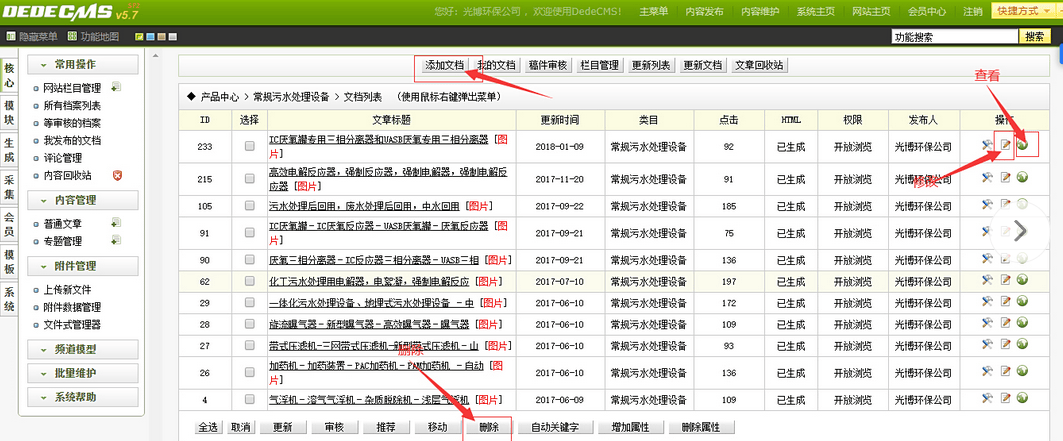Screen dimensions: 1063x441
Task: Open article titled 化工污水处理用电解器
Action: point(368,280)
